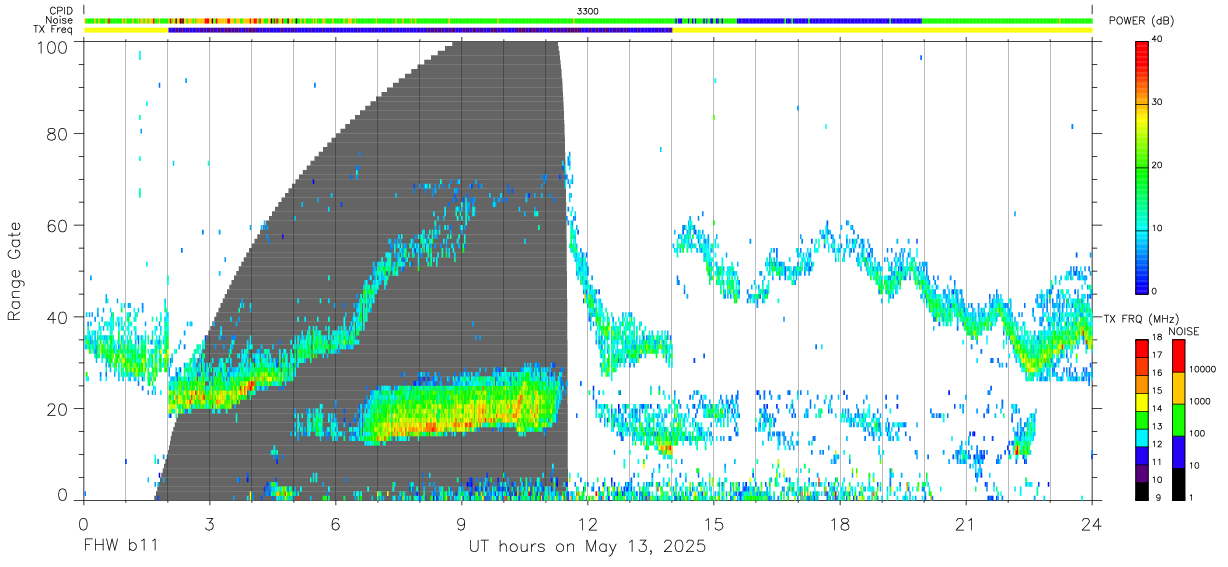Click the UT hours axis tick '24'
The image size is (1228, 567).
click(1091, 524)
